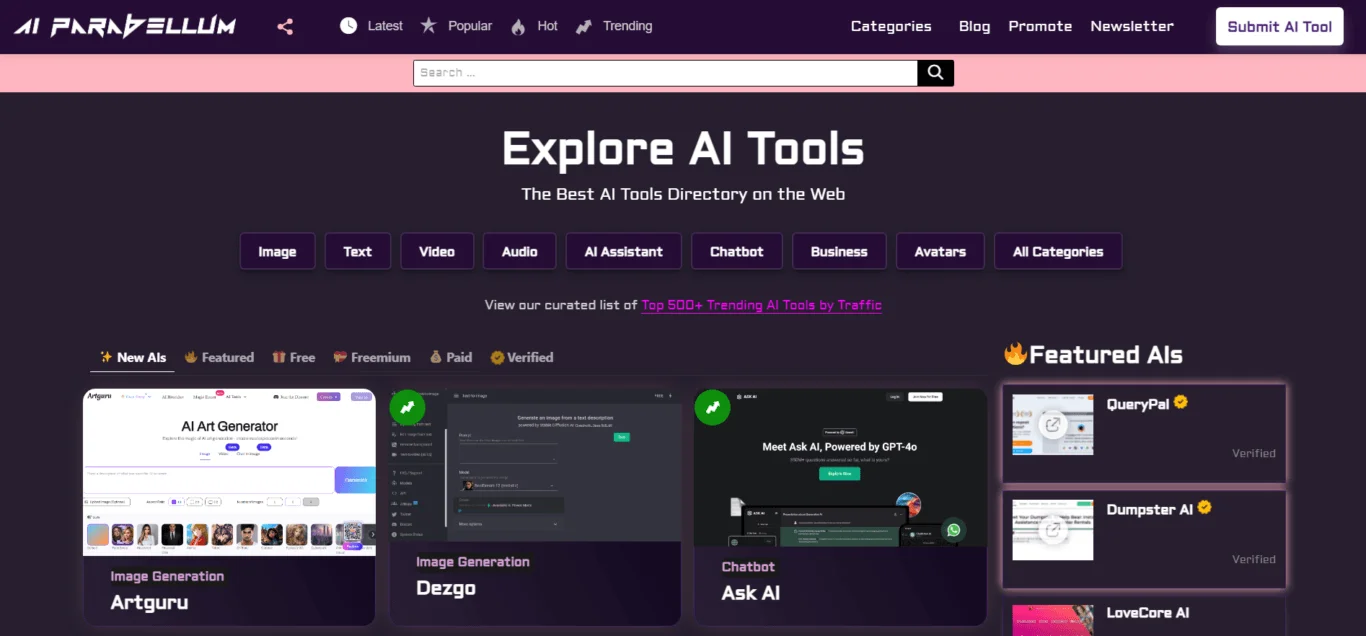Image resolution: width=1366 pixels, height=636 pixels.
Task: Click the green trending badge on the Dezgo card
Action: (x=407, y=408)
